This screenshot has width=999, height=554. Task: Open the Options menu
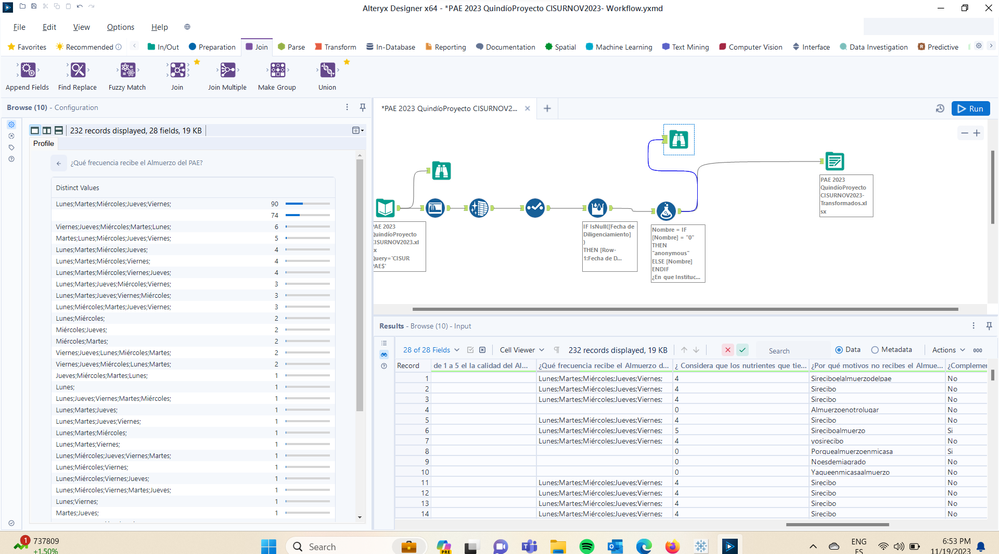[x=120, y=27]
